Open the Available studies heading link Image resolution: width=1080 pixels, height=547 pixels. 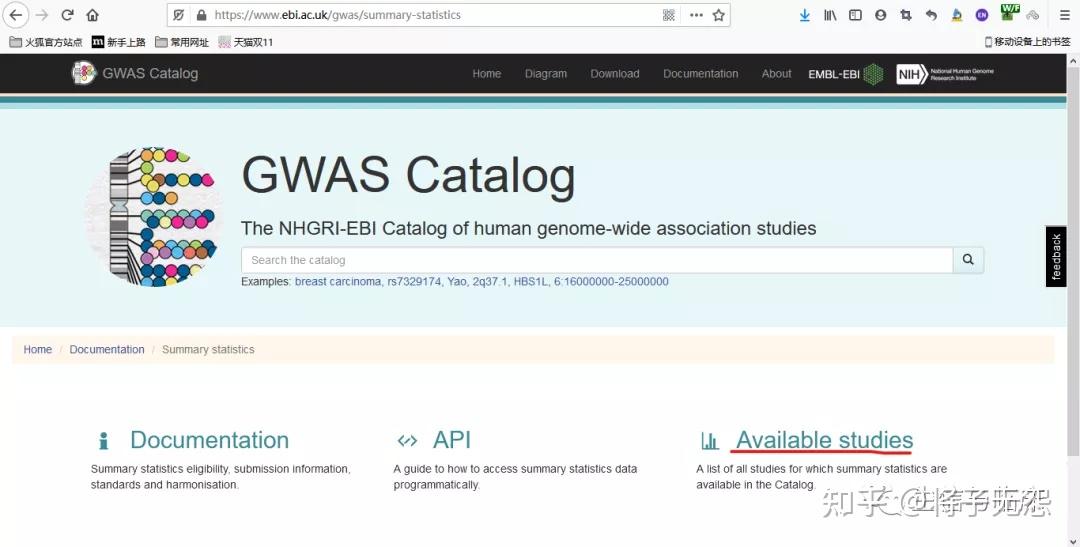click(824, 440)
